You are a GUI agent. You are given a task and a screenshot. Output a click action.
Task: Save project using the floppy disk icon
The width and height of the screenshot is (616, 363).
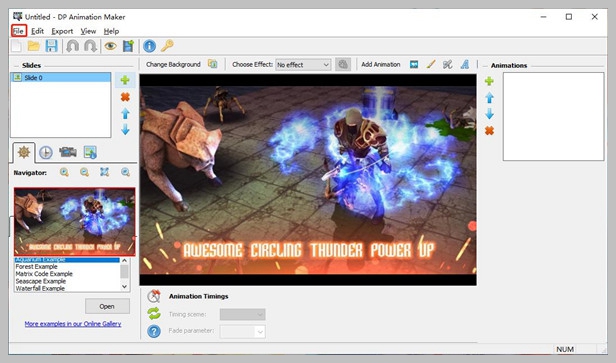pos(51,46)
